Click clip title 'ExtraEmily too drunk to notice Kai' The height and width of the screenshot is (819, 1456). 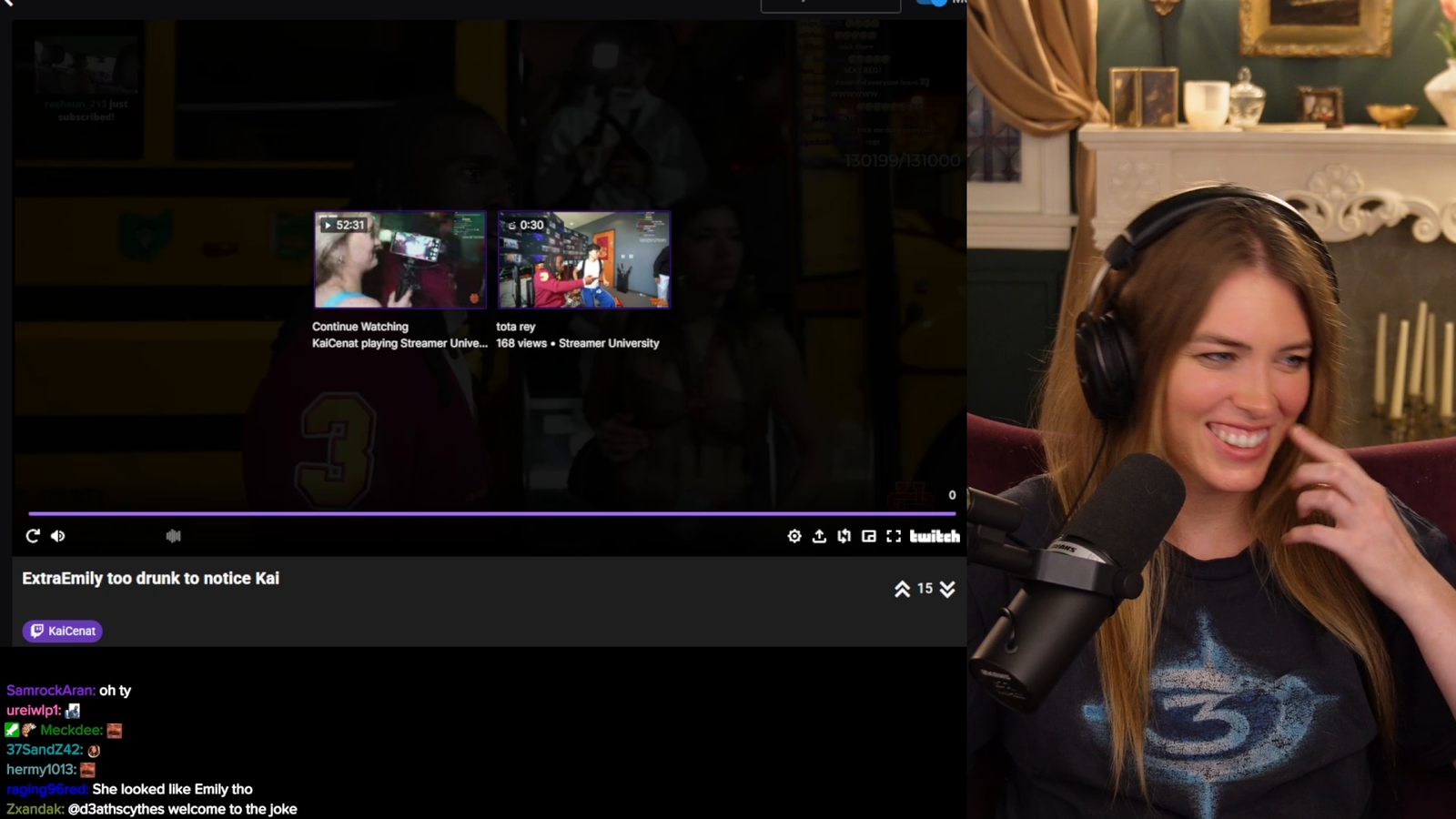click(151, 578)
